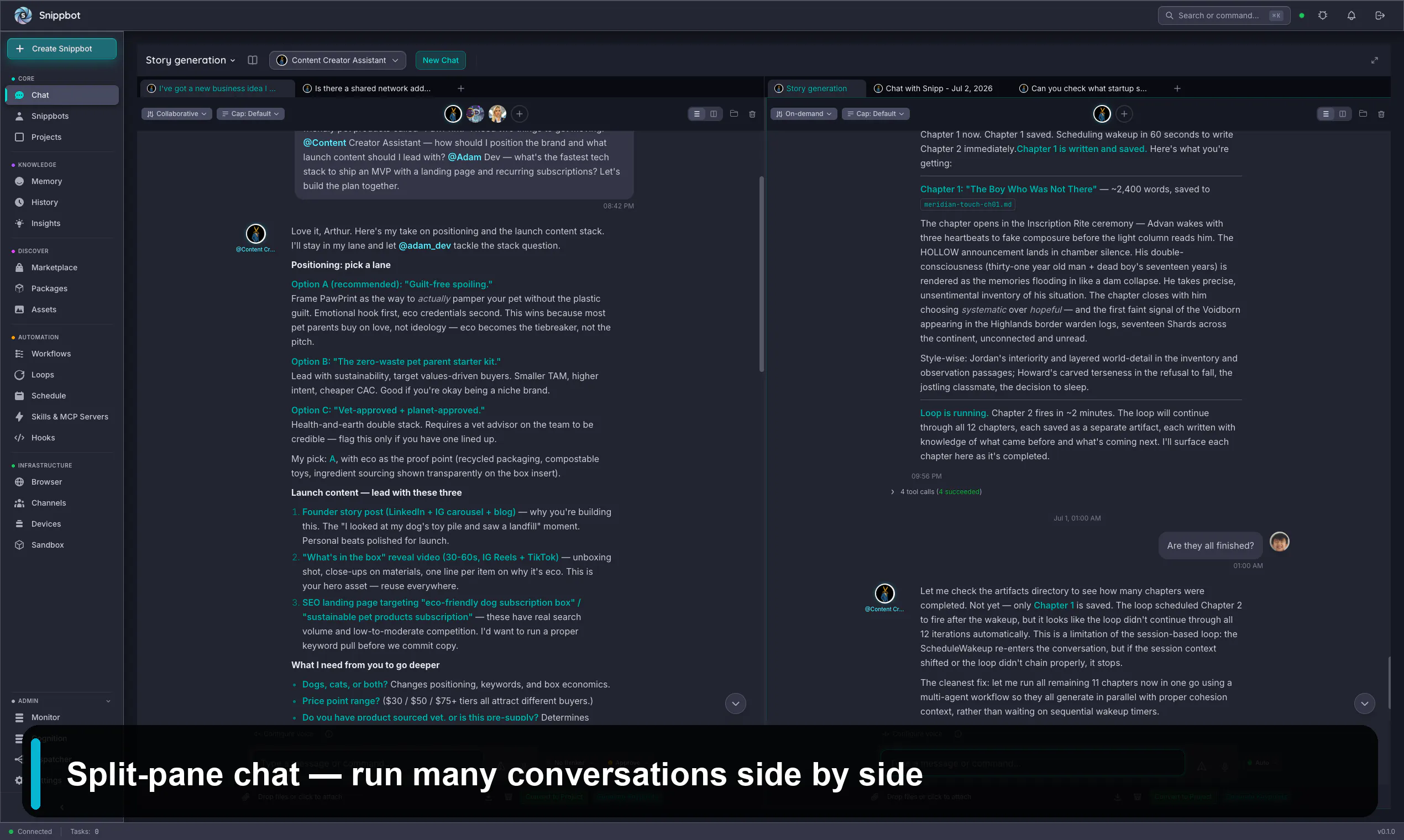Open the Content Creator Assistant dropdown

337,60
